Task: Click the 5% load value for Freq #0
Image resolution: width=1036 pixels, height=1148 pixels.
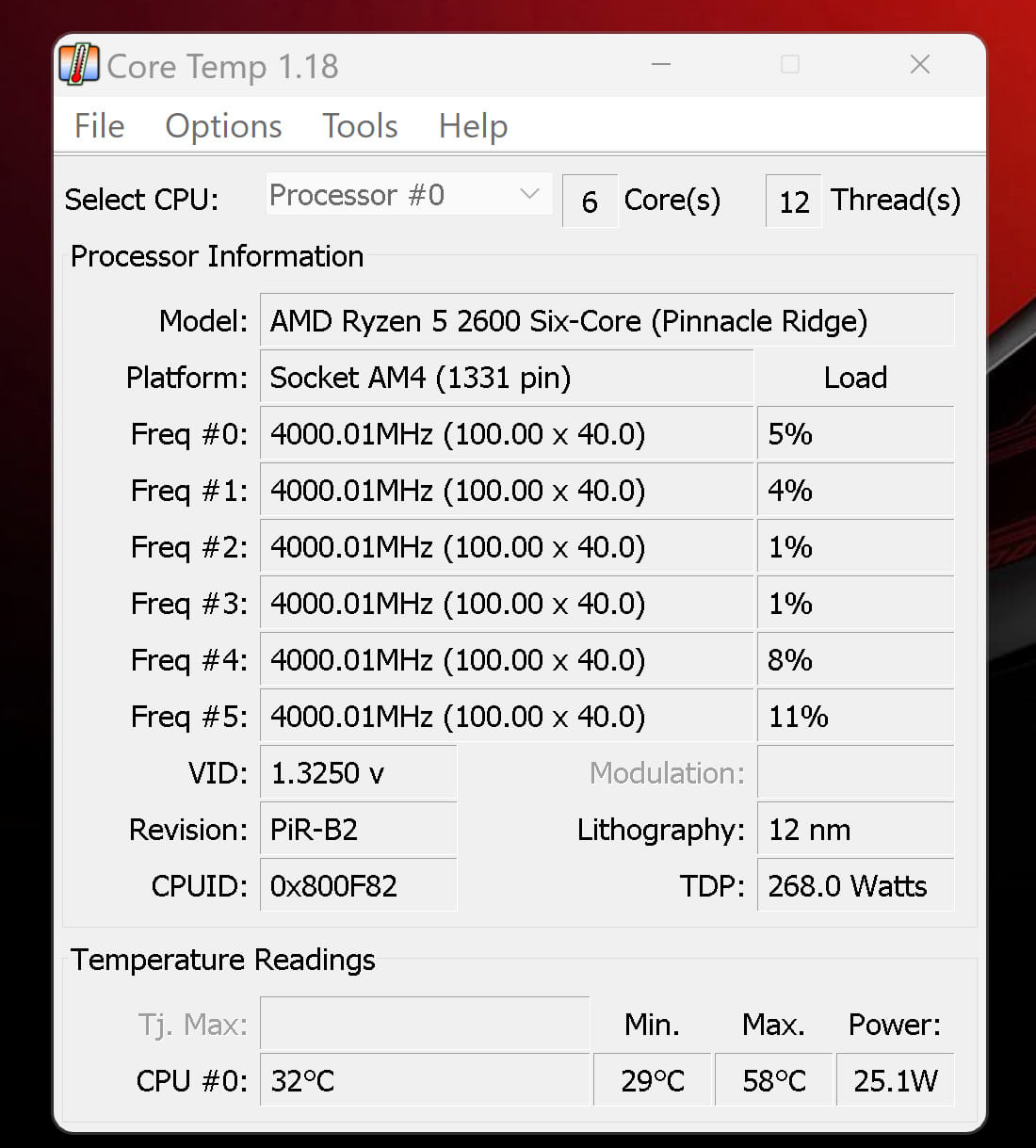Action: pyautogui.click(x=855, y=433)
